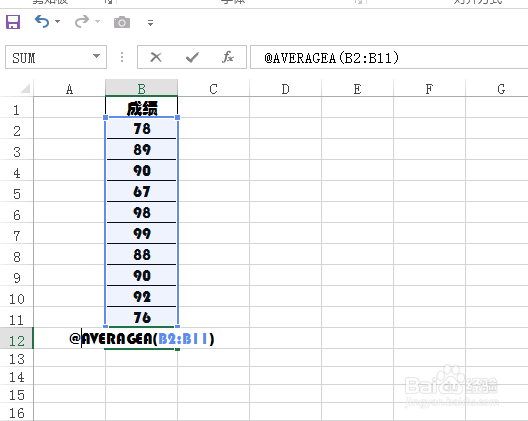Select row 13 header

click(x=16, y=358)
